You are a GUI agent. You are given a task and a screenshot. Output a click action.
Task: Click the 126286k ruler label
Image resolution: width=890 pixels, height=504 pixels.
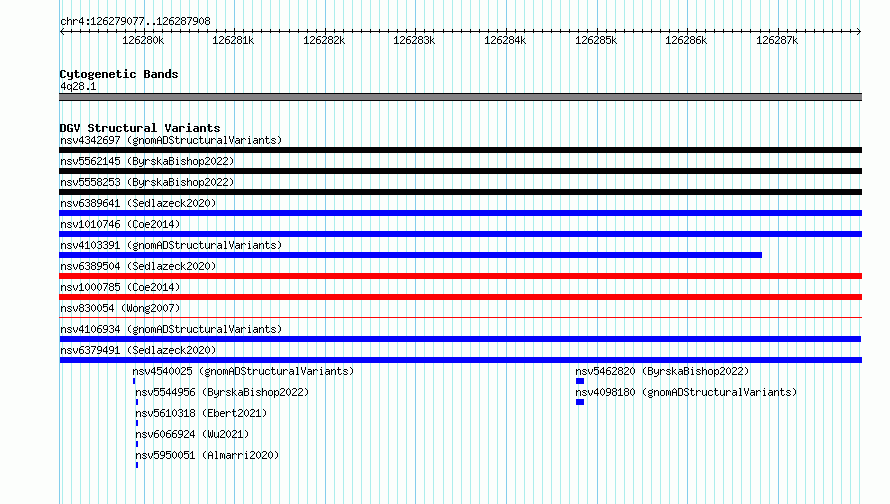click(x=686, y=40)
